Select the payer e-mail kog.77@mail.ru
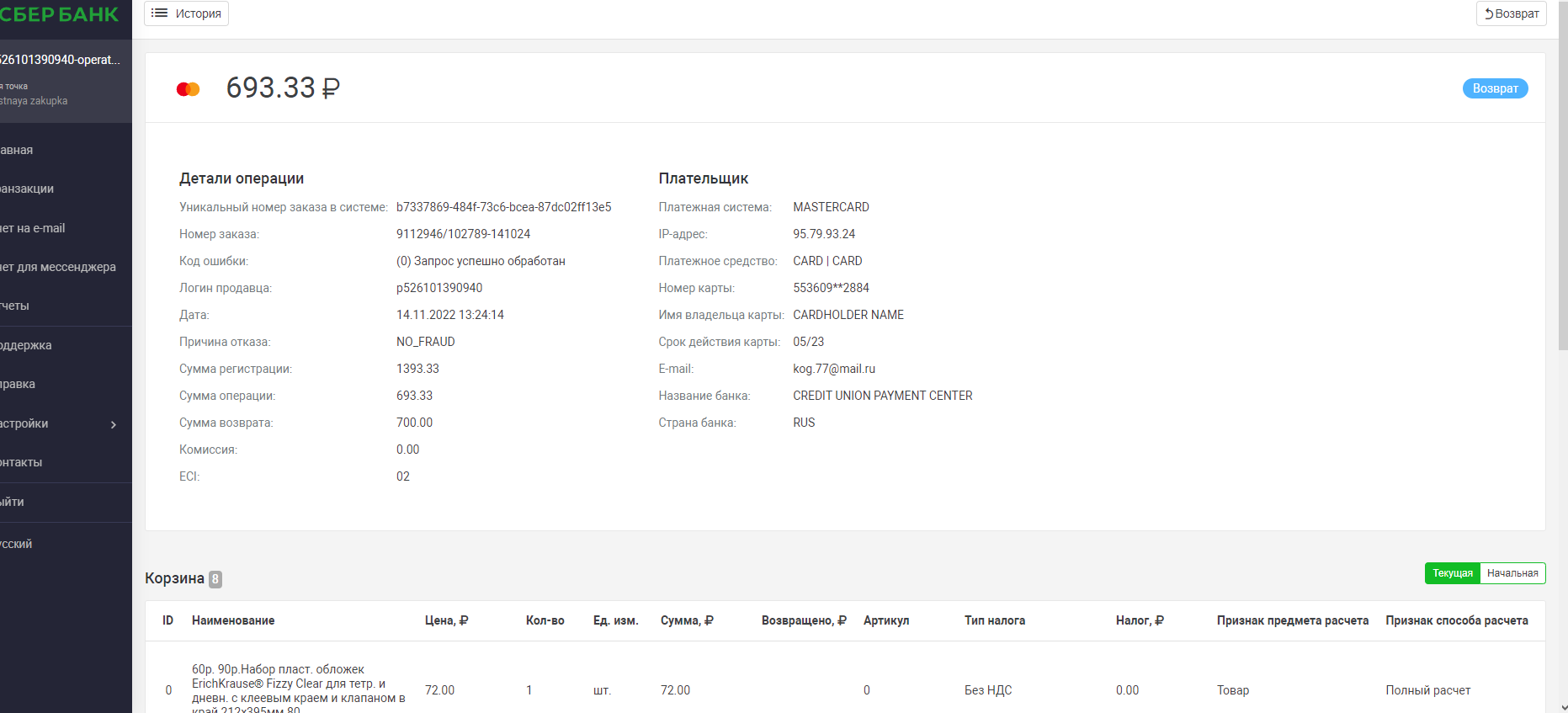Image resolution: width=1568 pixels, height=713 pixels. [833, 369]
